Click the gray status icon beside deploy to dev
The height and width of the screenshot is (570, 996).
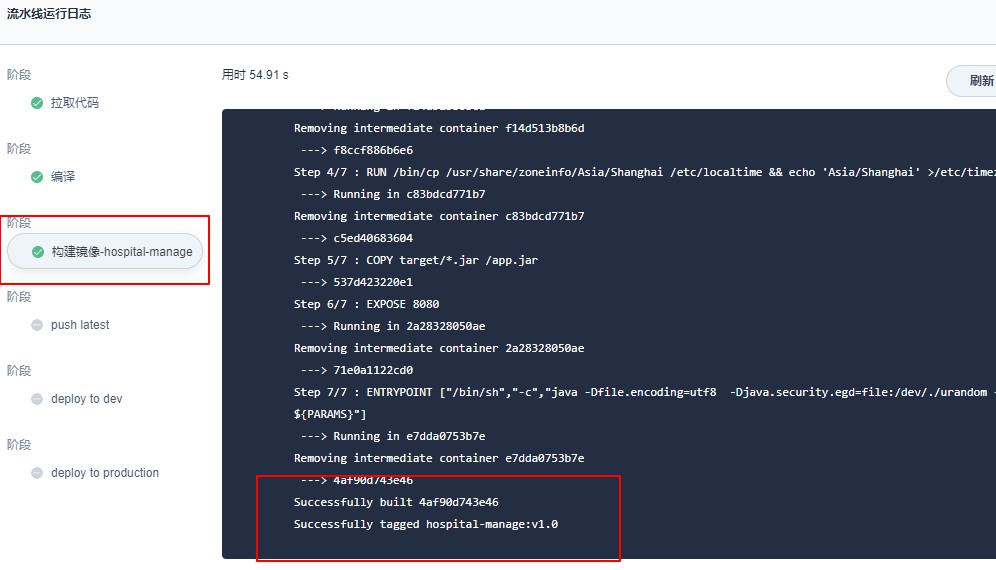[x=37, y=399]
